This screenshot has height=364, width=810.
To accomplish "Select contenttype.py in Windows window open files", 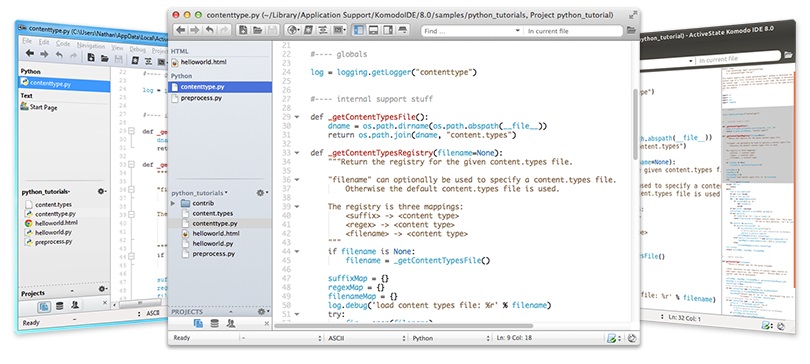I will coord(65,83).
